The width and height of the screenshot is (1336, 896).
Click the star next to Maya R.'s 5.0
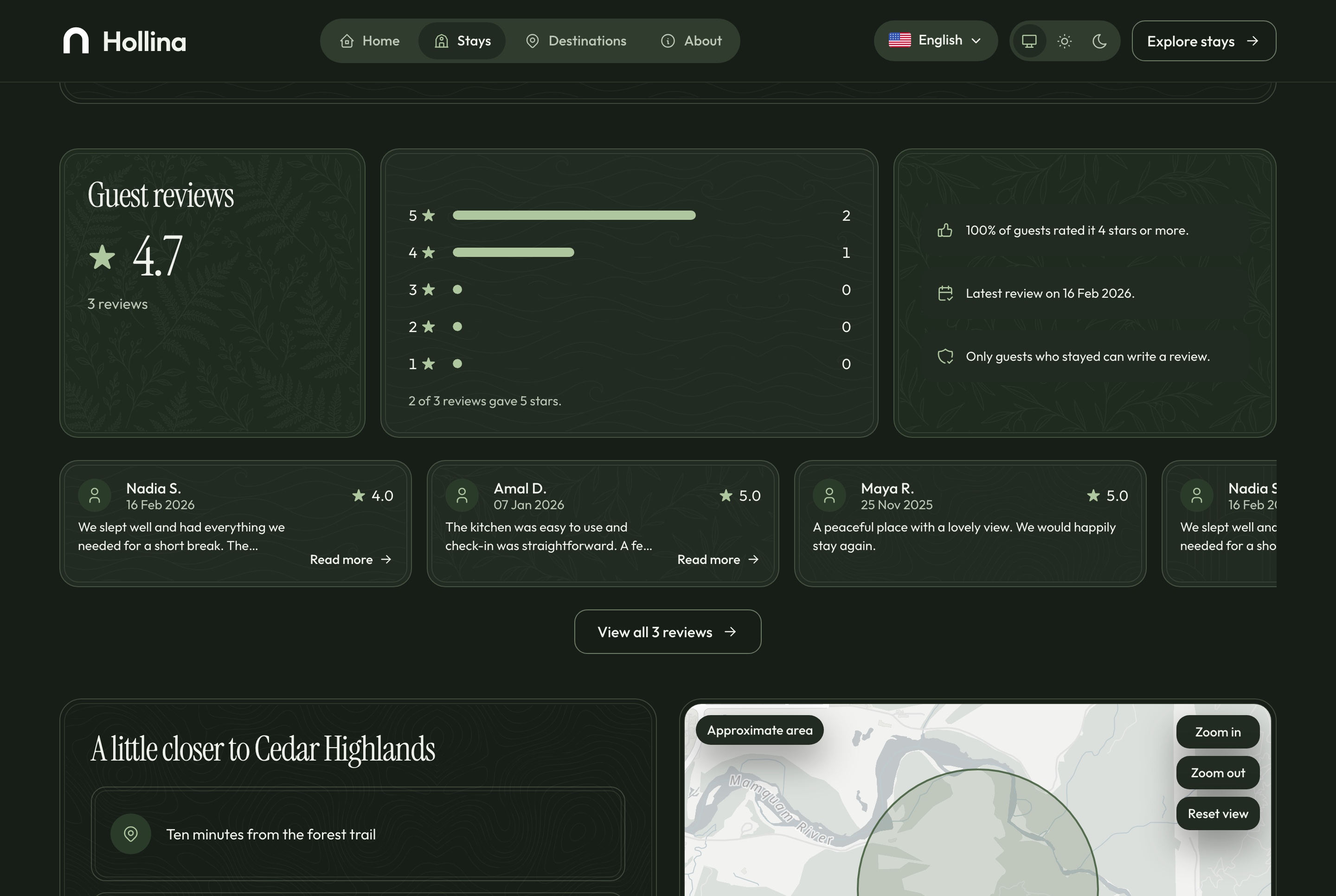[1093, 495]
